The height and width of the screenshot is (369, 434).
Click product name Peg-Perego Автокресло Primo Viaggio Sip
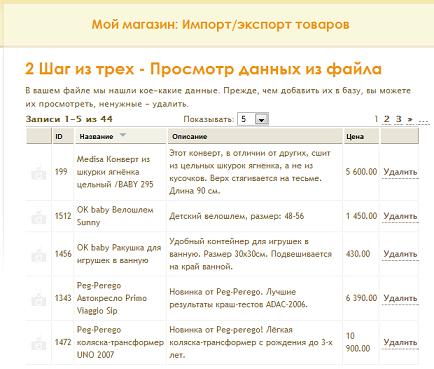112,298
